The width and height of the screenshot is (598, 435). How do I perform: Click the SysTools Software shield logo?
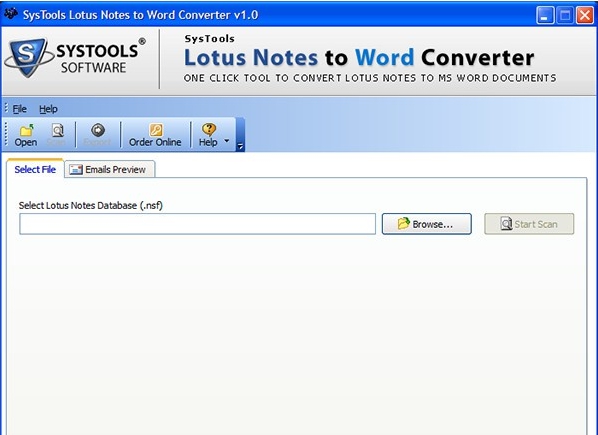point(28,57)
